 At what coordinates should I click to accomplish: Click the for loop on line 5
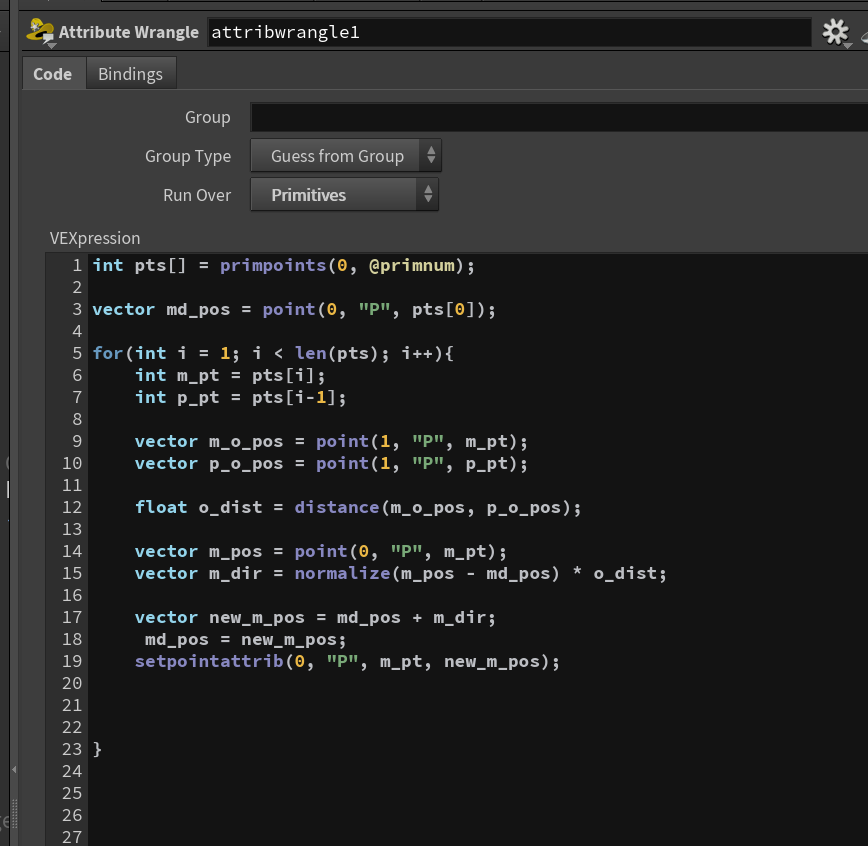coord(272,353)
